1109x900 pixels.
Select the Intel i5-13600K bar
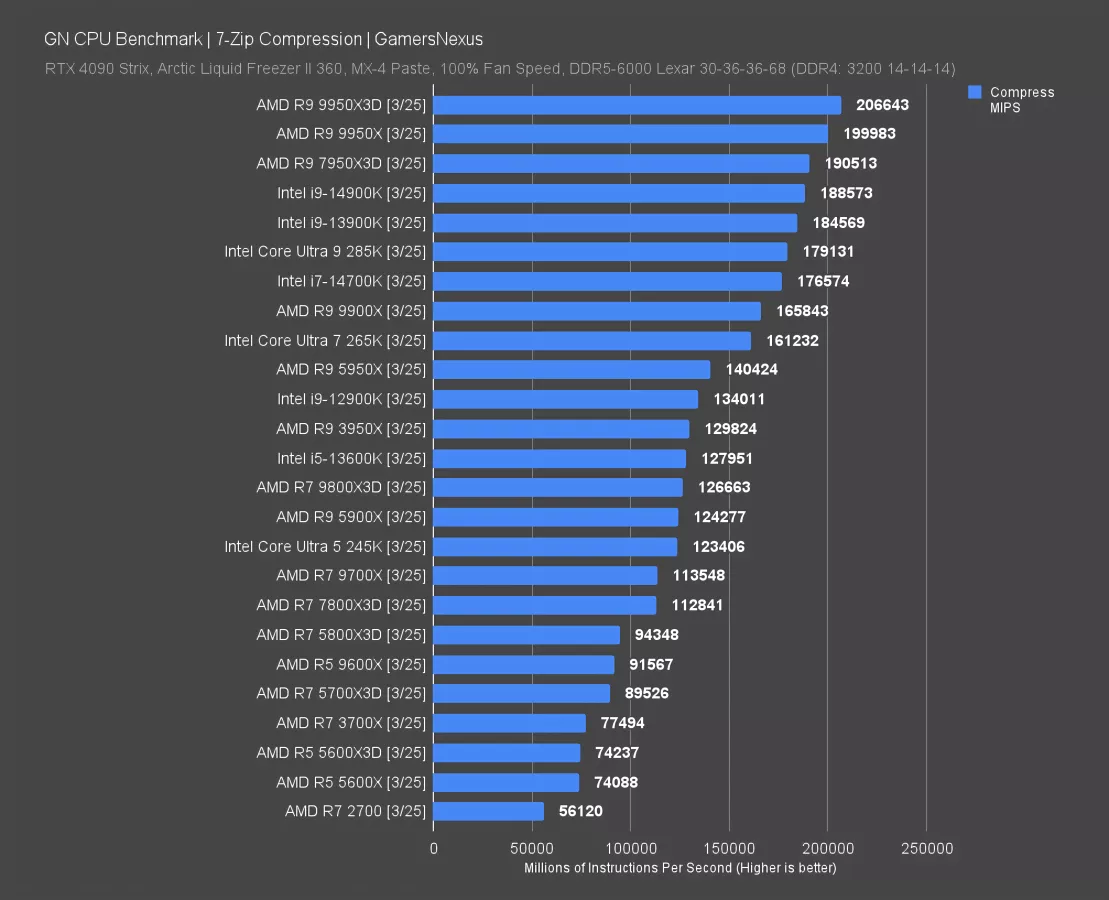[560, 458]
